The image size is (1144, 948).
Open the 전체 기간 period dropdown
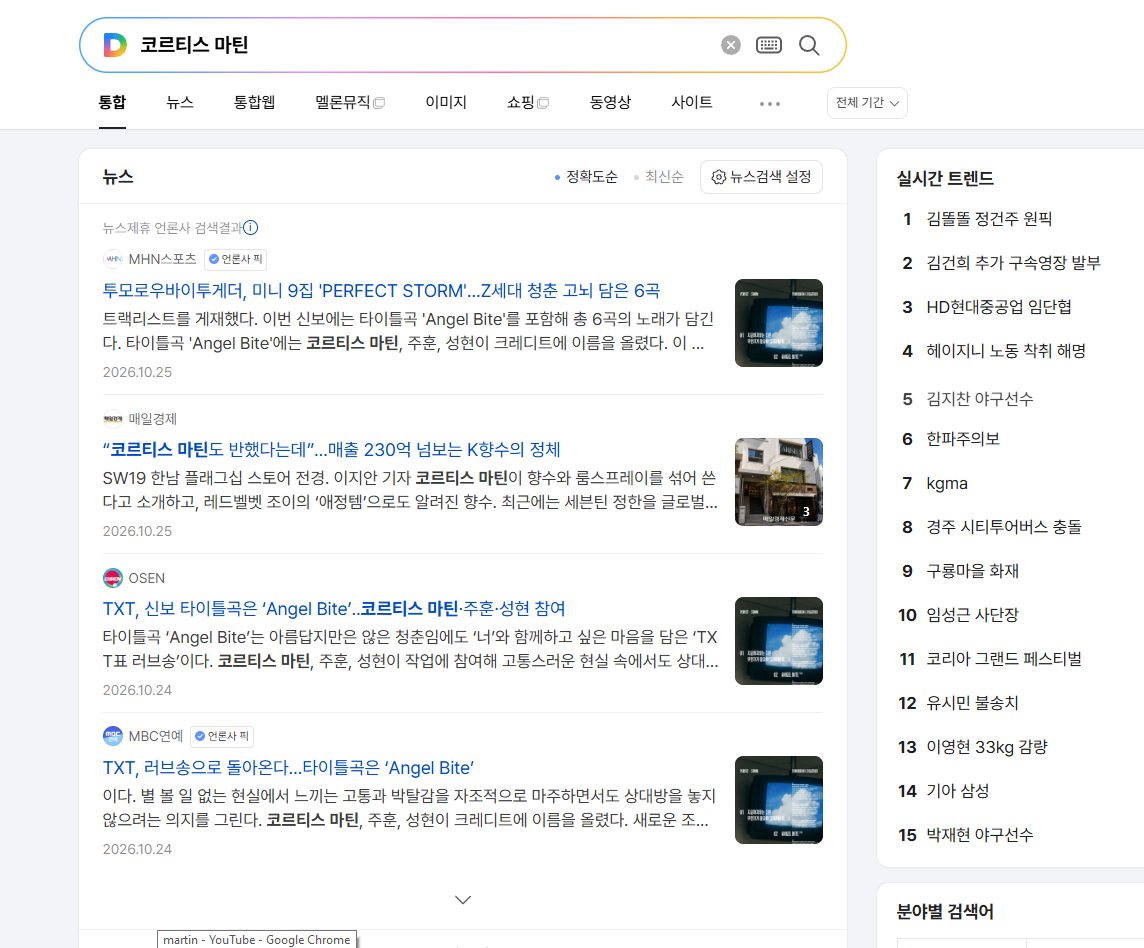pyautogui.click(x=867, y=103)
